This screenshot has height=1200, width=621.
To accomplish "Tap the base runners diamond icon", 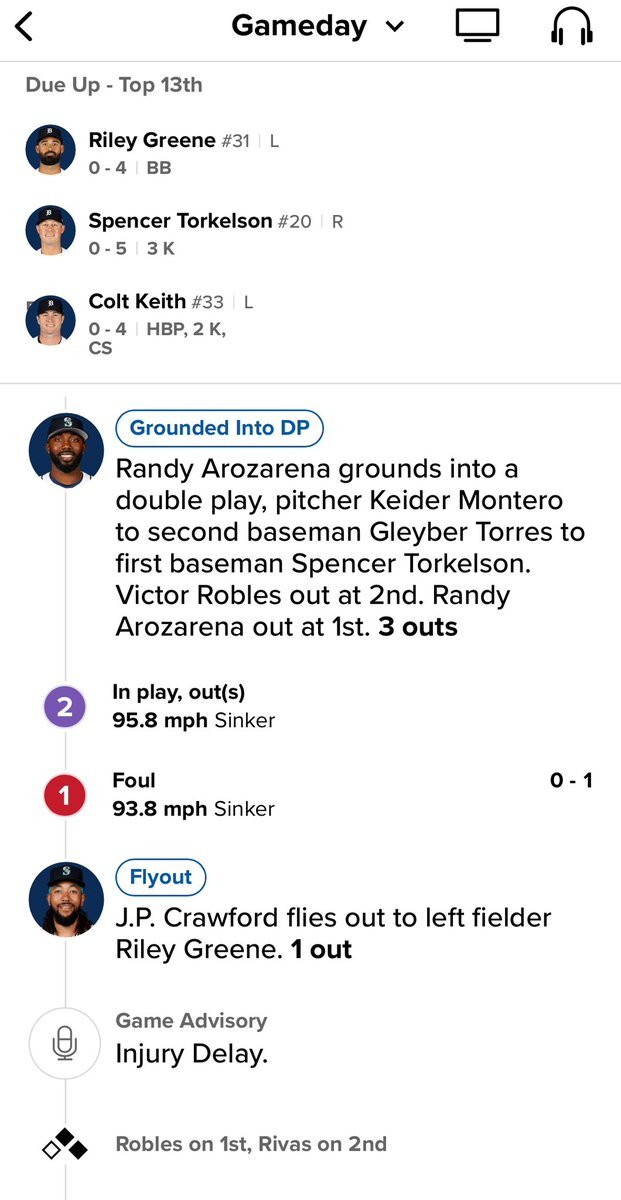I will click(x=65, y=1144).
